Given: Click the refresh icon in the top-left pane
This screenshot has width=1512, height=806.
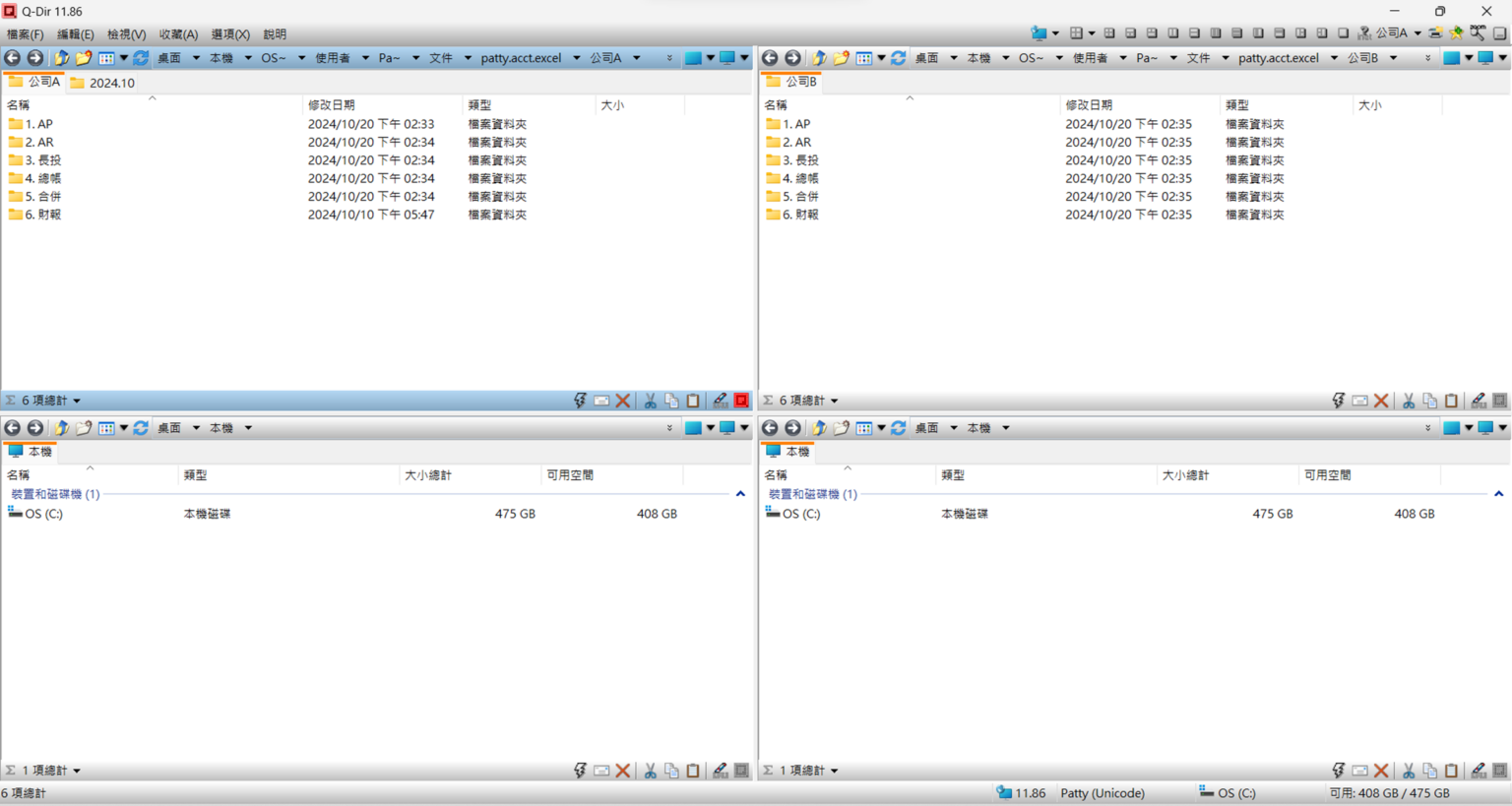Looking at the screenshot, I should (x=142, y=58).
